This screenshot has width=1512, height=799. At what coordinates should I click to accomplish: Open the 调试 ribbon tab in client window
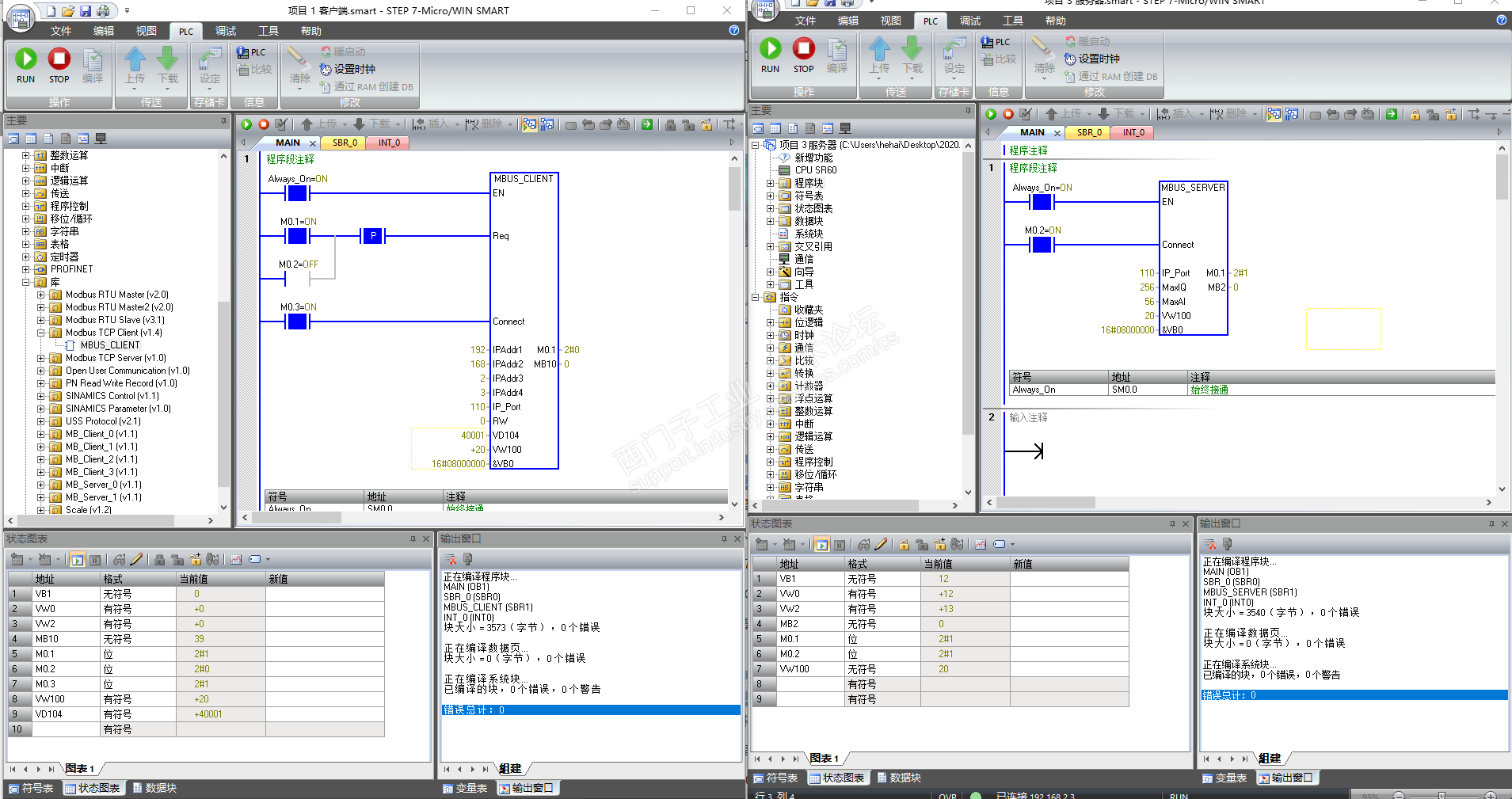[226, 31]
